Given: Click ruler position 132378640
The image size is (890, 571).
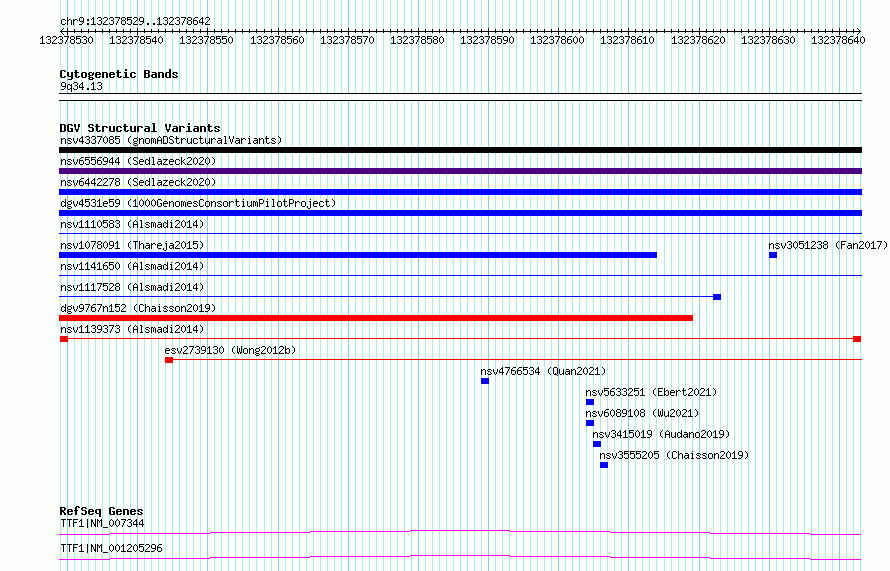Looking at the screenshot, I should click(x=838, y=40).
